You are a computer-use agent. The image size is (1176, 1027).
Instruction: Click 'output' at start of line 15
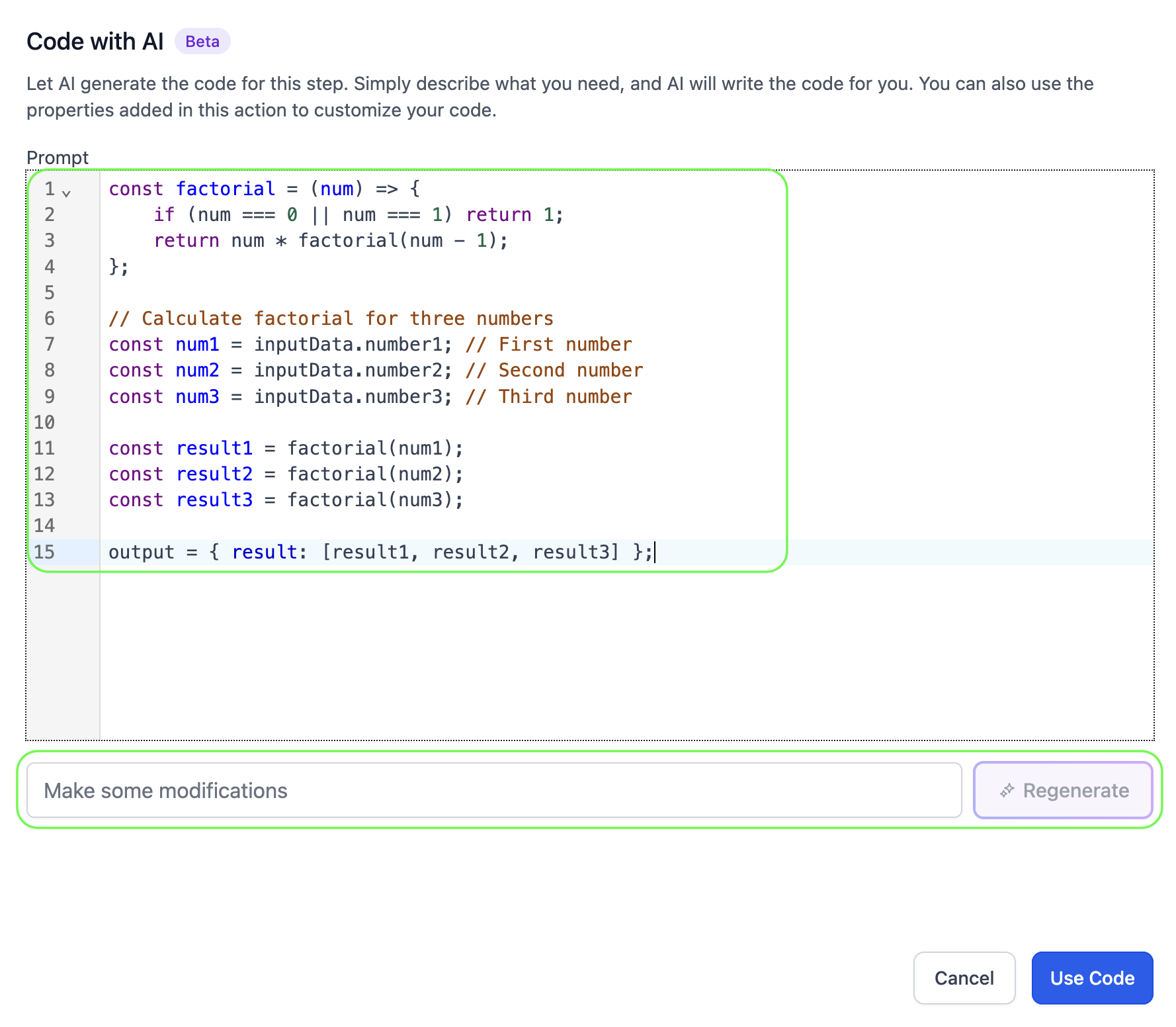pyautogui.click(x=142, y=552)
